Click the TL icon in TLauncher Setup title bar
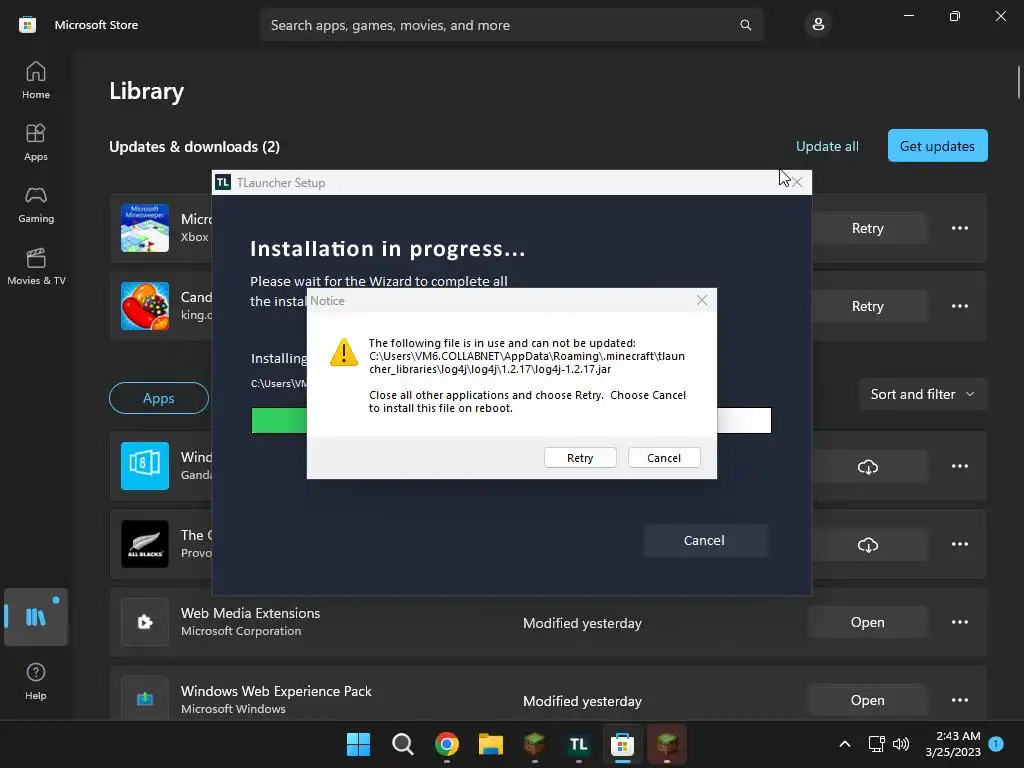 point(223,182)
